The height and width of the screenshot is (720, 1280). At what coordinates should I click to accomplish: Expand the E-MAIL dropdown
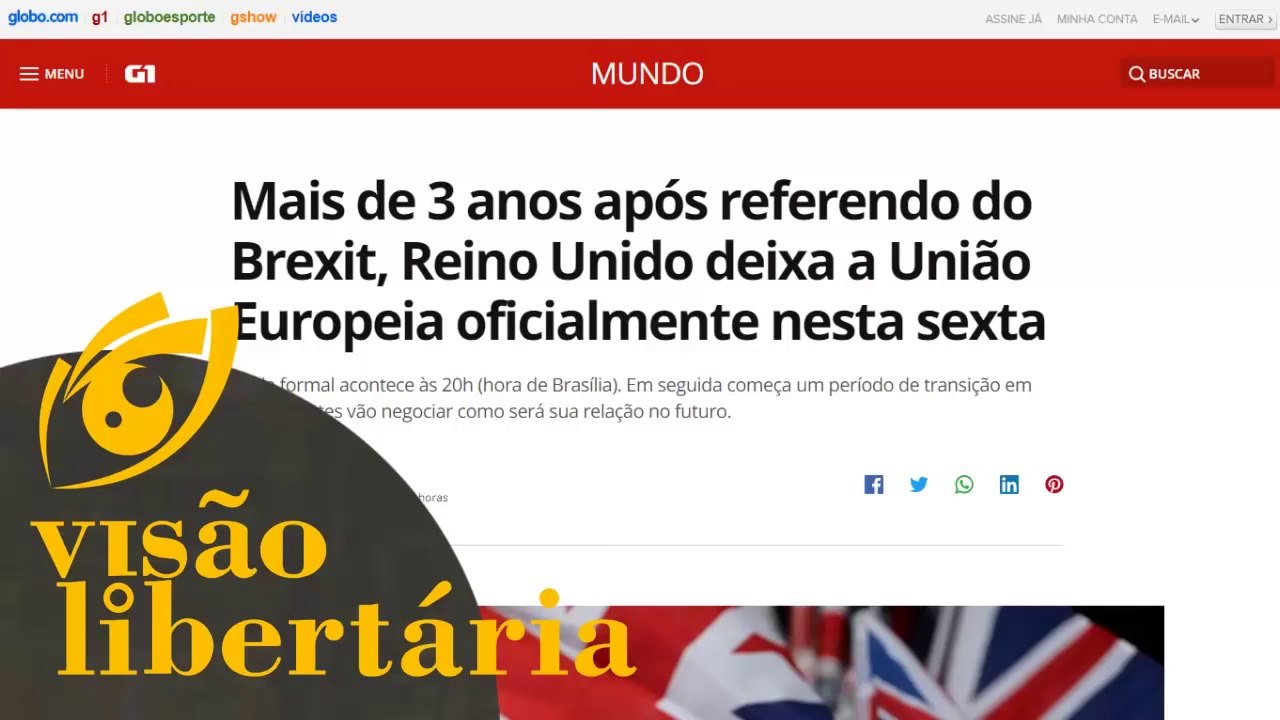(1176, 19)
